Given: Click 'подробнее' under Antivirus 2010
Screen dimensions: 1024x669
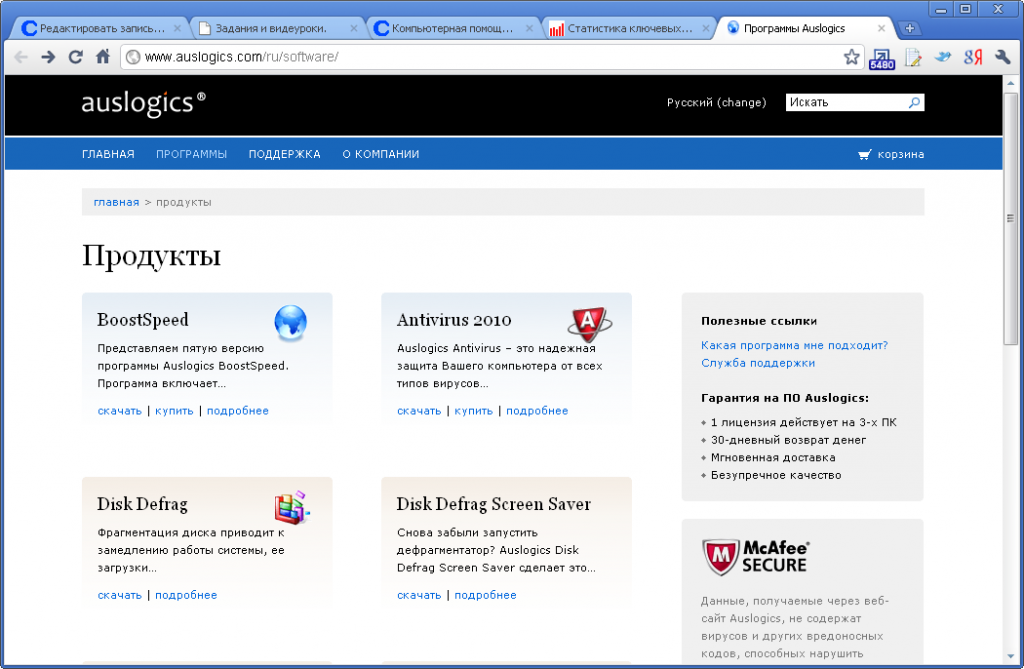Looking at the screenshot, I should (537, 411).
